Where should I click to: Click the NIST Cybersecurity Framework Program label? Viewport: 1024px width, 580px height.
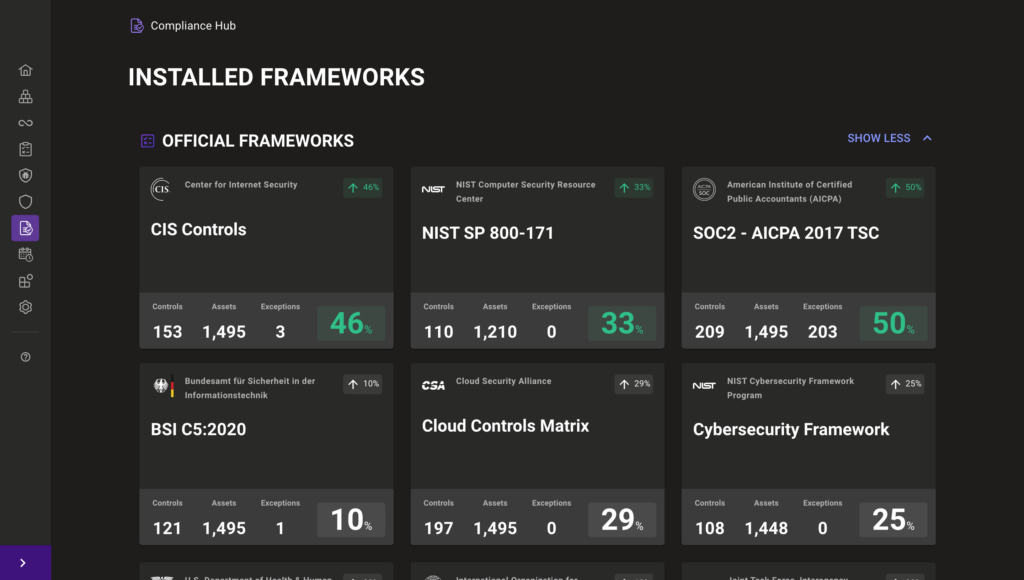pos(790,388)
